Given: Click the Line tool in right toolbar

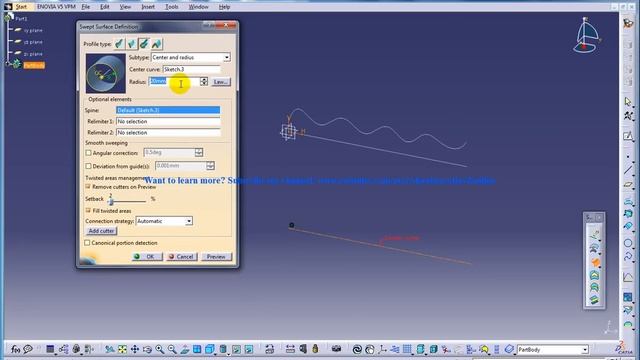Looking at the screenshot, I should (x=628, y=169).
